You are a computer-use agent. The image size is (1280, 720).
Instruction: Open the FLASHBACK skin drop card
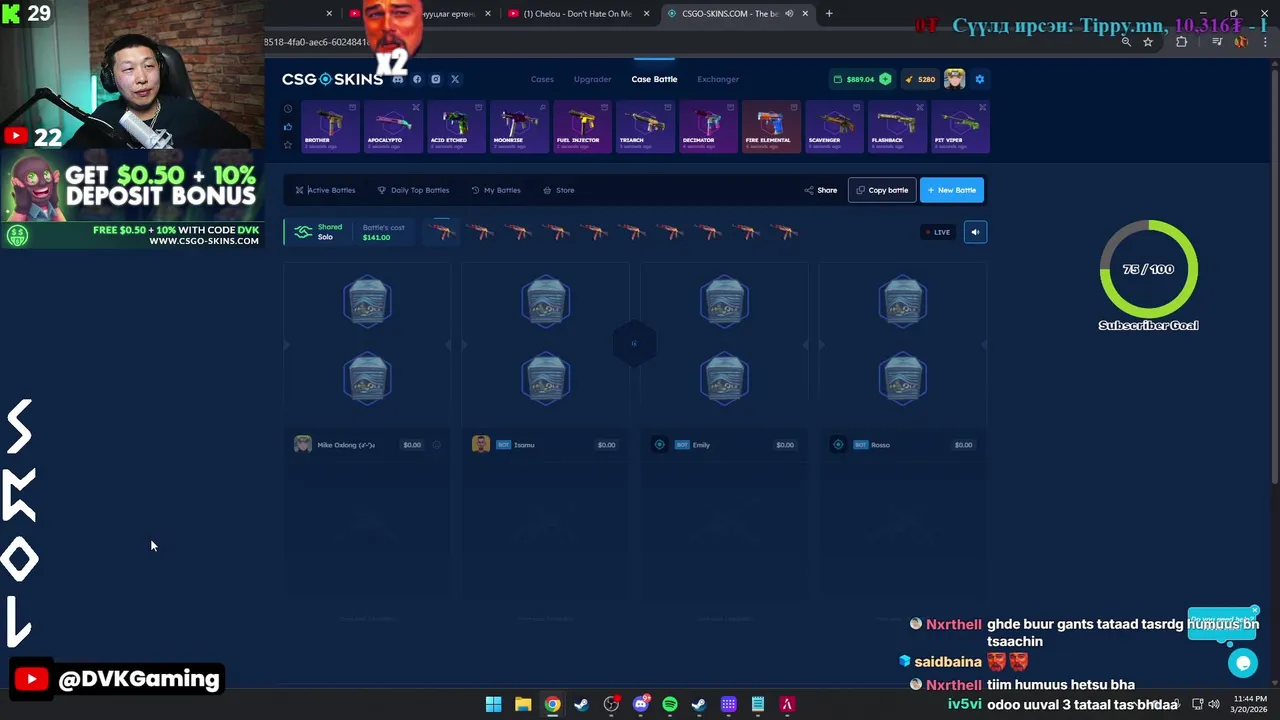click(897, 127)
